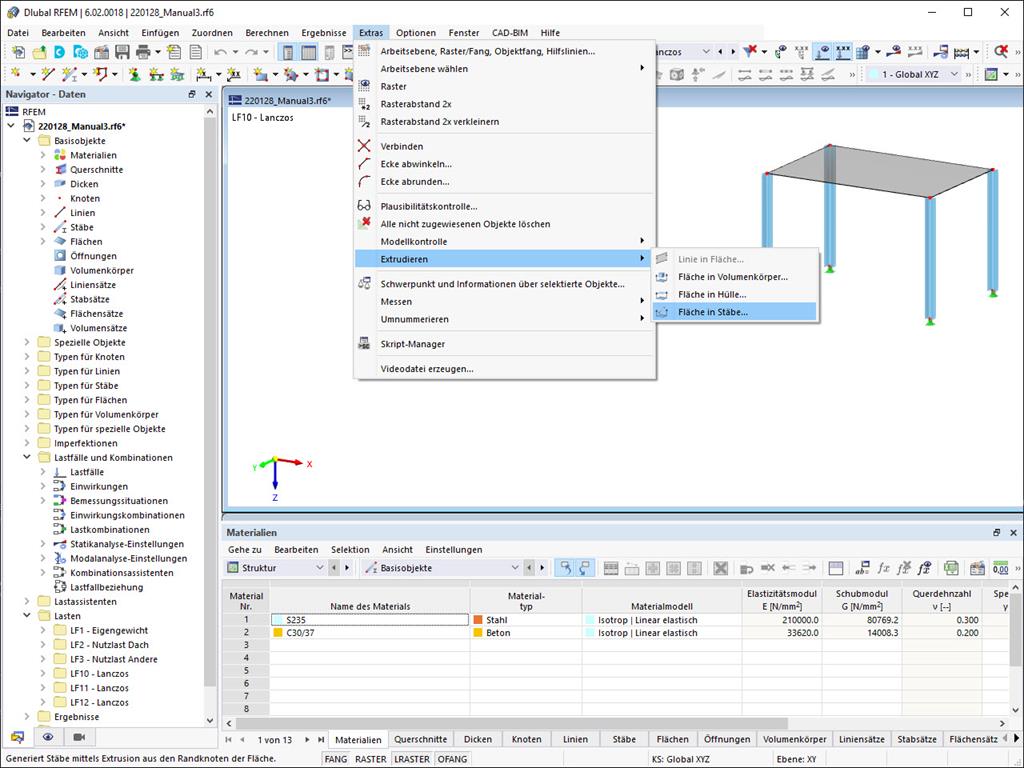Click the redo arrow icon

pyautogui.click(x=251, y=52)
